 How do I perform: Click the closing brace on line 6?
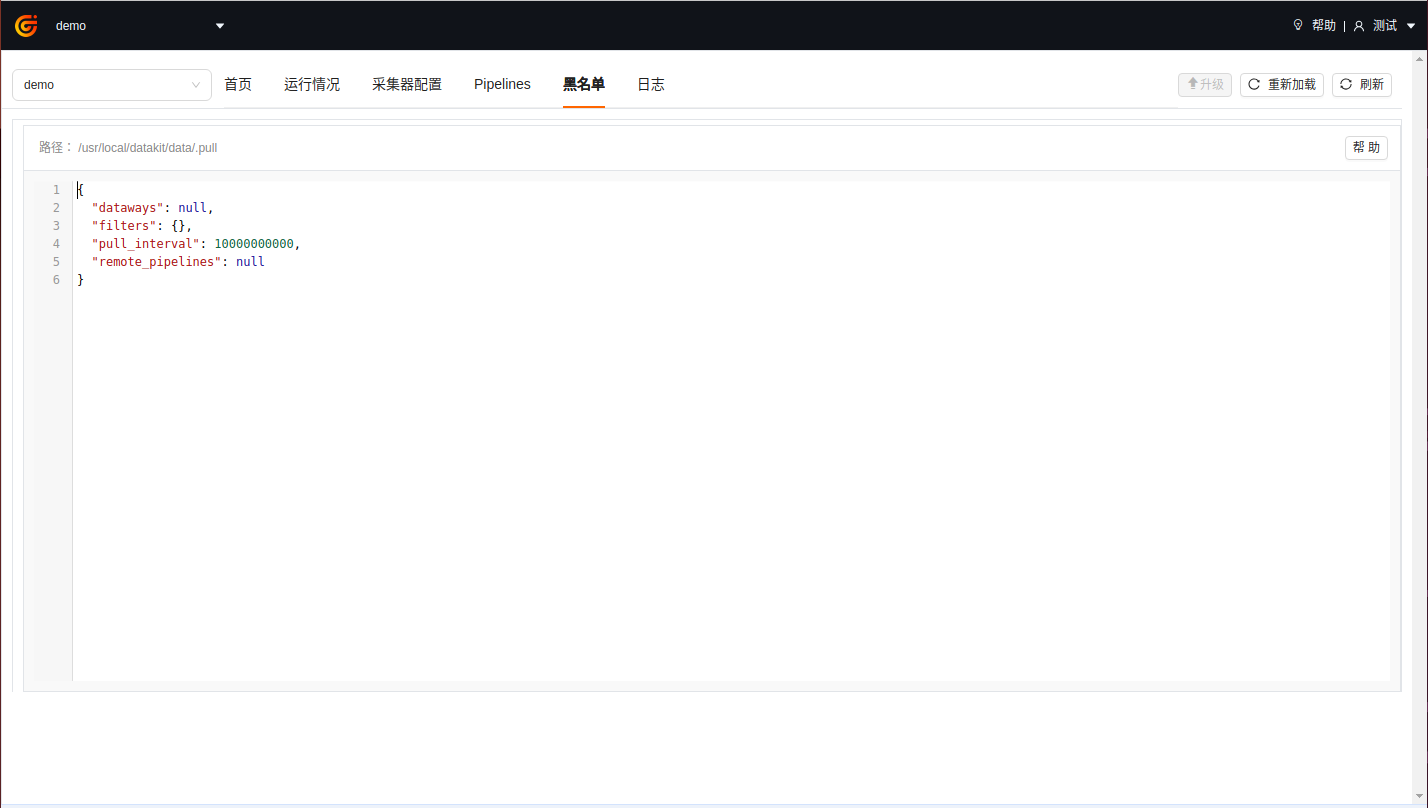tap(81, 280)
